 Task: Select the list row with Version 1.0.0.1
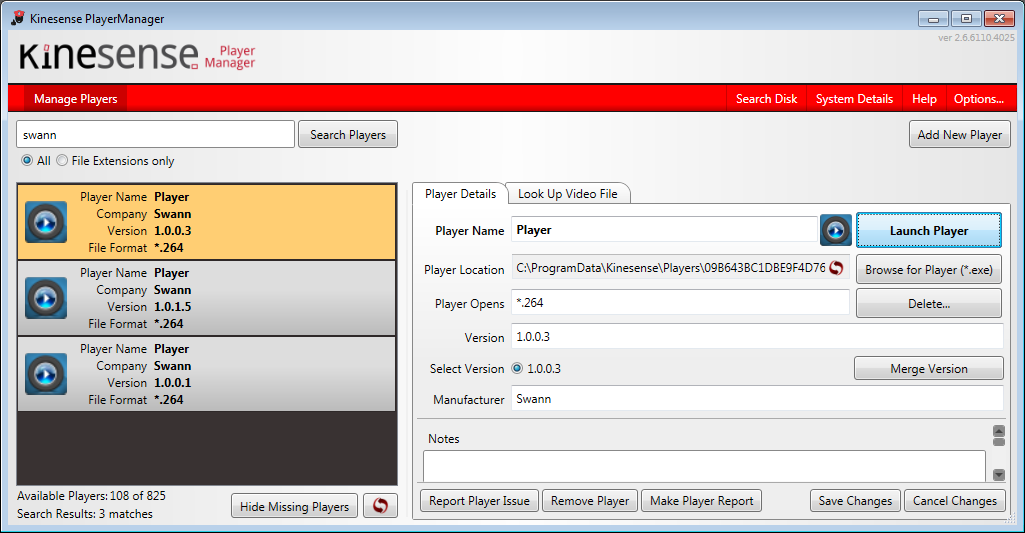click(207, 374)
